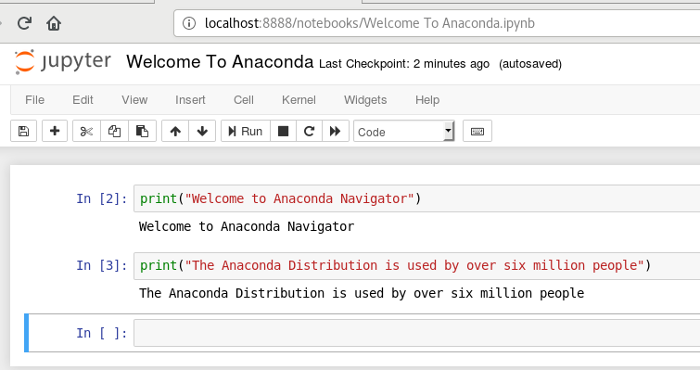Rename the notebook title Welcome To Anaconda
700x370 pixels.
coord(220,62)
